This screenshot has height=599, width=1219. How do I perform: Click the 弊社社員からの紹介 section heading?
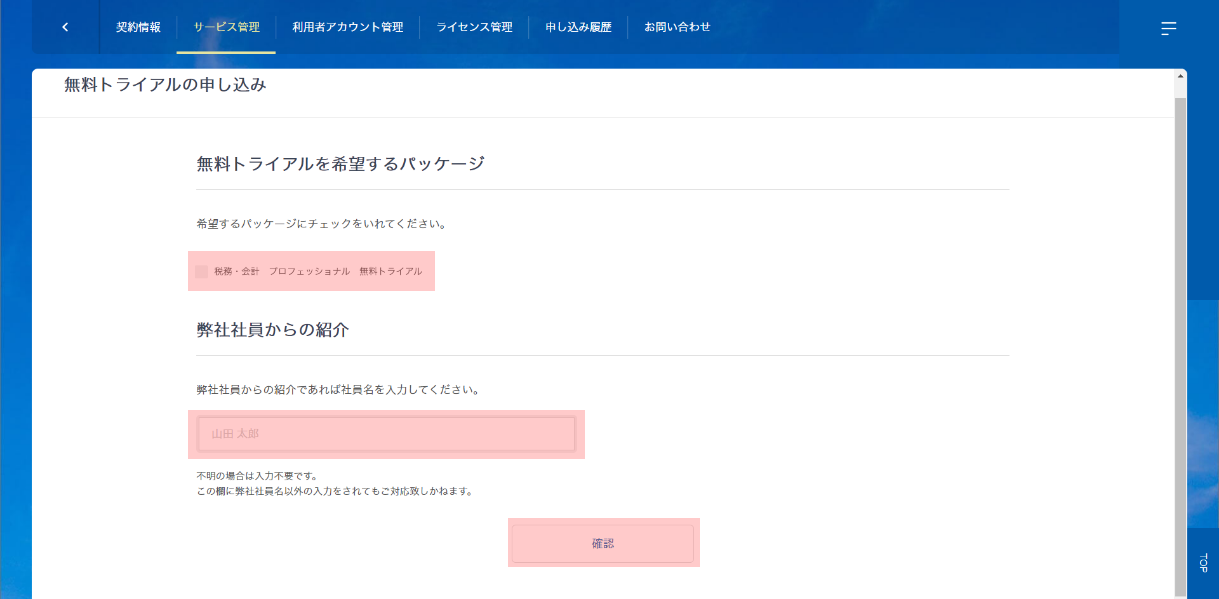pos(272,329)
